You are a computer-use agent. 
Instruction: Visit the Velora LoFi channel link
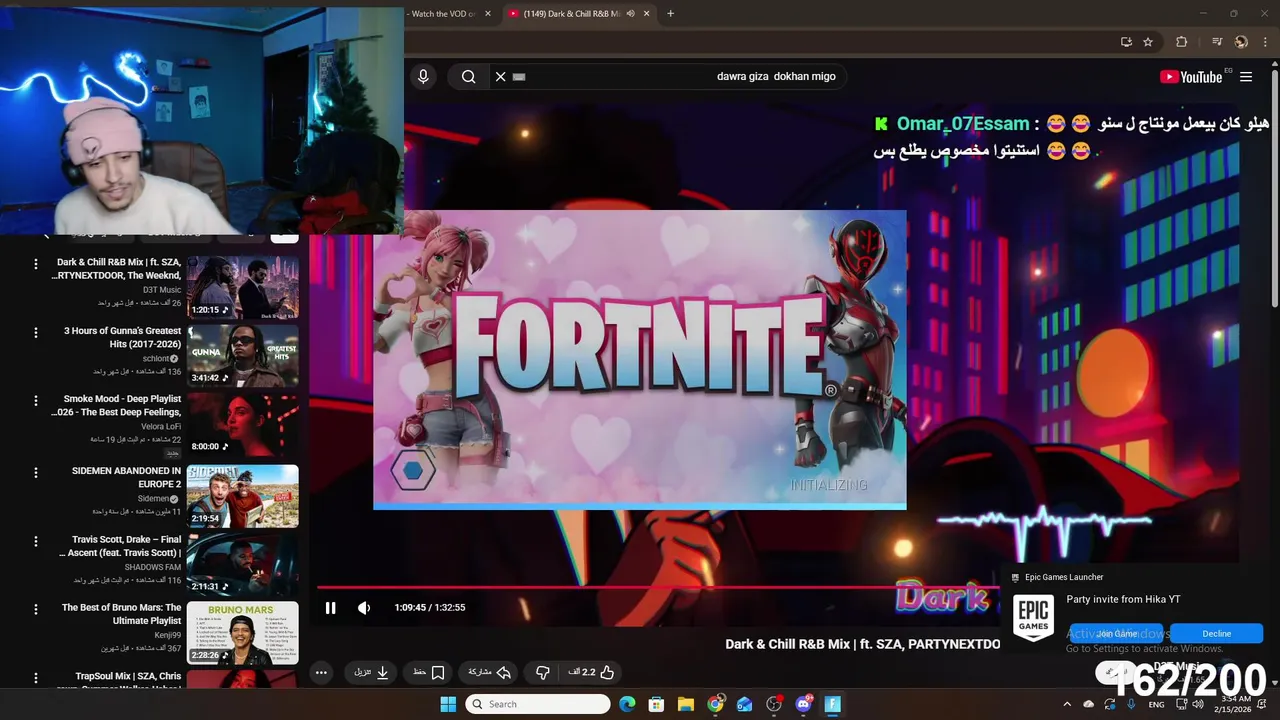[x=161, y=427]
